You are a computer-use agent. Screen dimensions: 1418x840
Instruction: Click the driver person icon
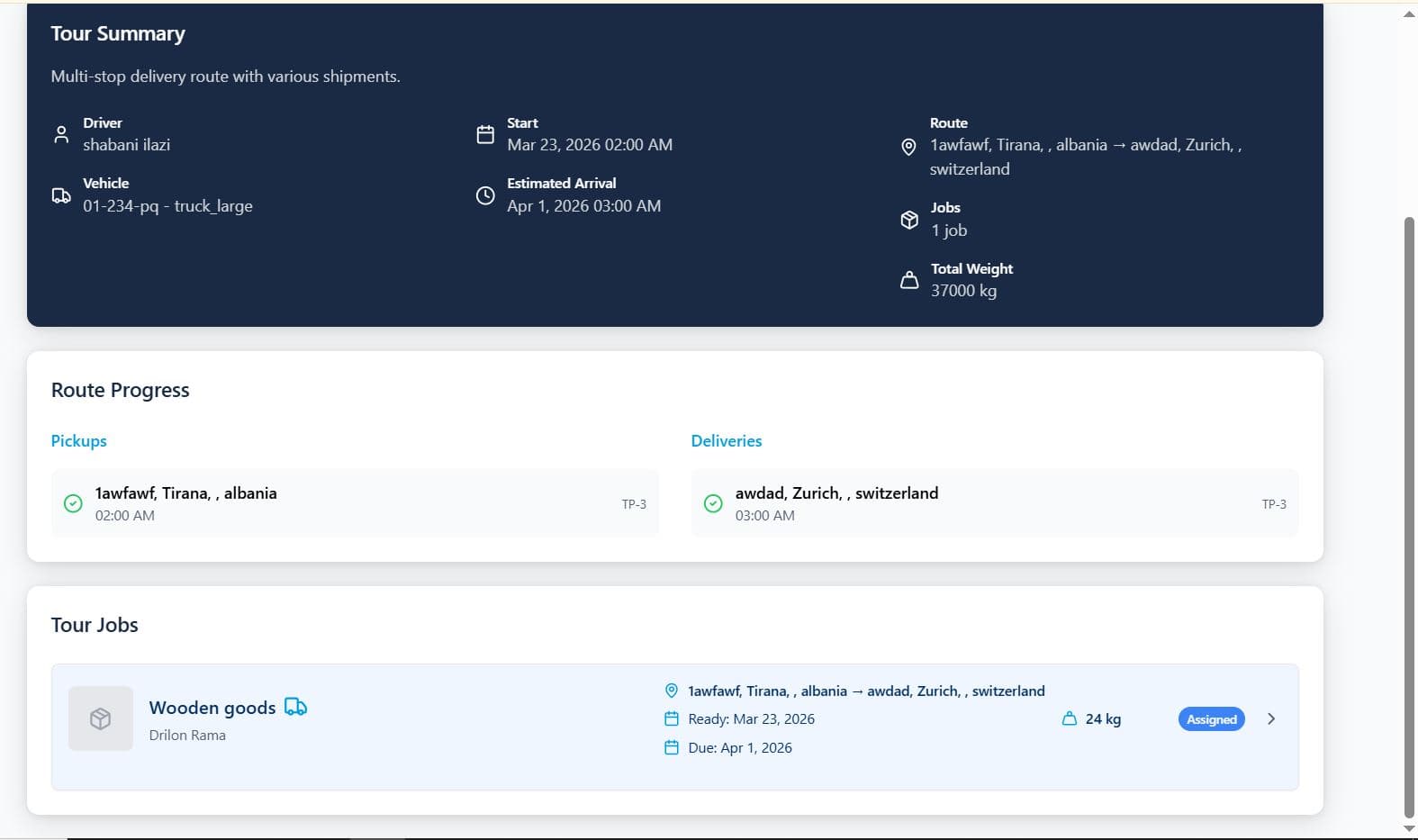(x=61, y=134)
